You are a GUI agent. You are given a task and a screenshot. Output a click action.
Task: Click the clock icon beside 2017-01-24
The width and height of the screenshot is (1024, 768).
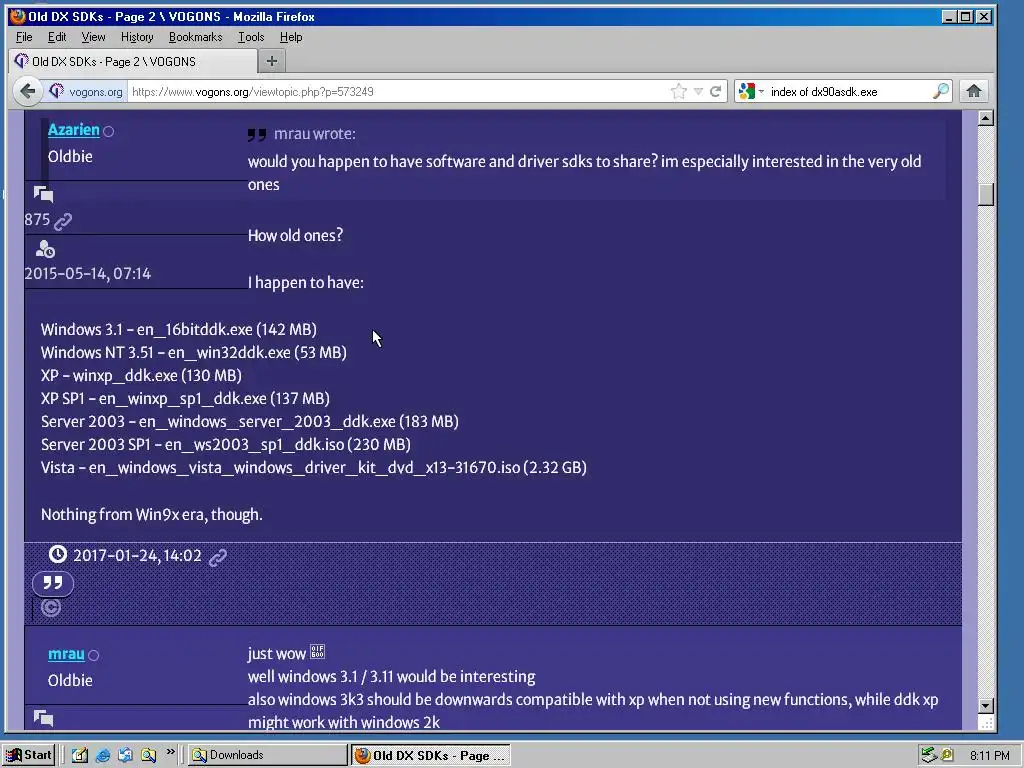tap(57, 554)
